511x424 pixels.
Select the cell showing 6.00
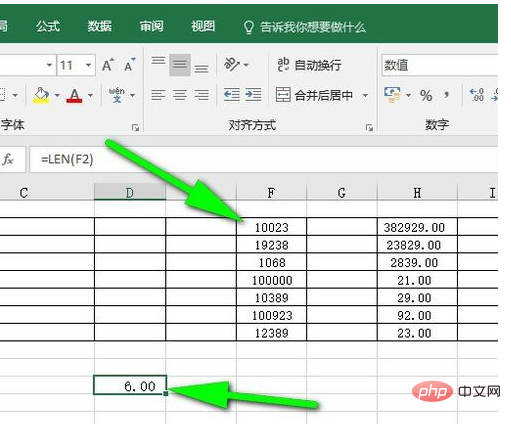[130, 385]
